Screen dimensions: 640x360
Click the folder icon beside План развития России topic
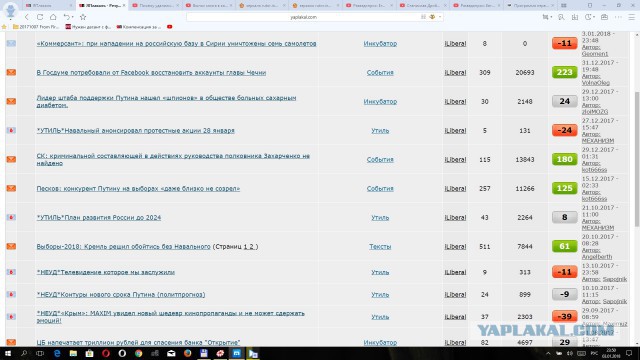click(11, 217)
